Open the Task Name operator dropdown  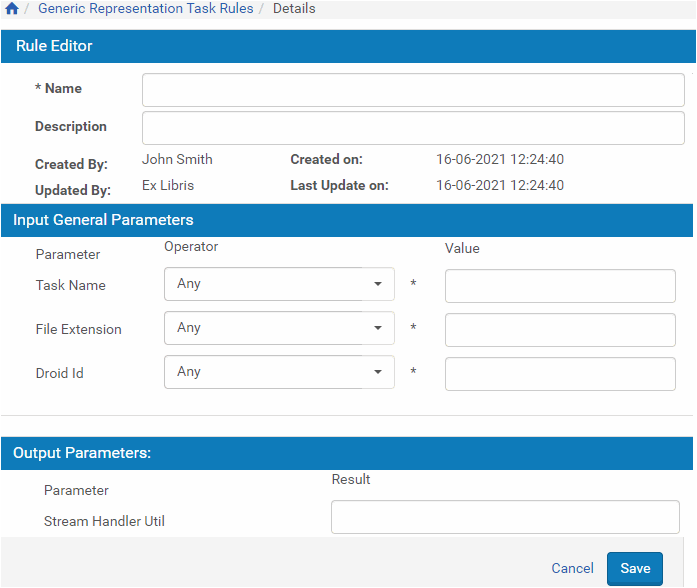click(x=279, y=284)
